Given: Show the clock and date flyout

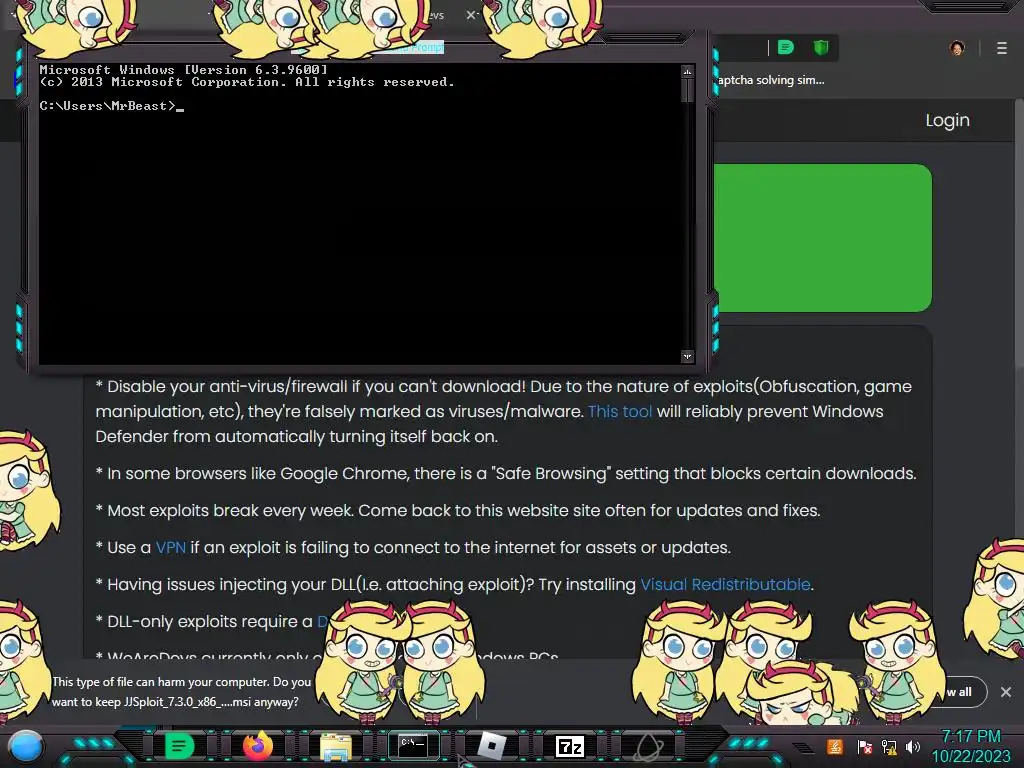Looking at the screenshot, I should click(970, 746).
